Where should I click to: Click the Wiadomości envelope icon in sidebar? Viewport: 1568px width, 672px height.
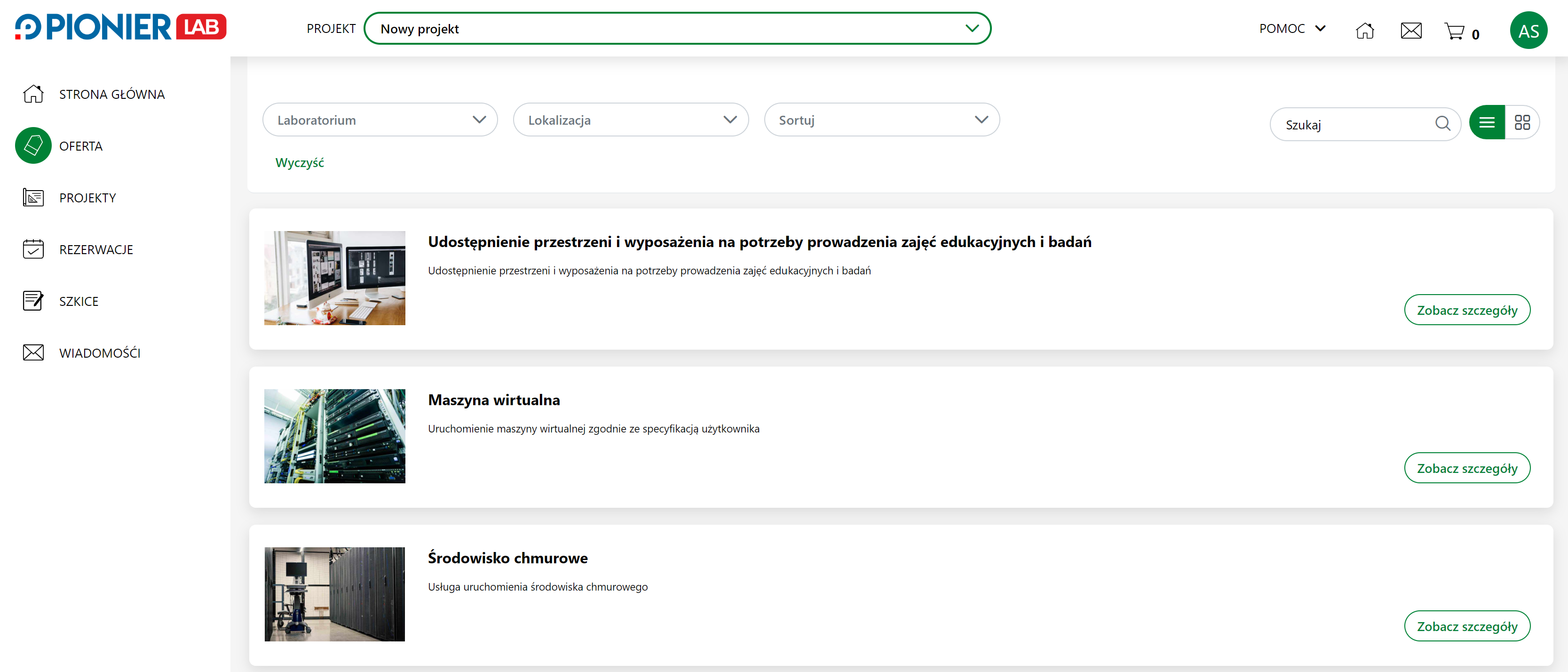click(x=33, y=353)
